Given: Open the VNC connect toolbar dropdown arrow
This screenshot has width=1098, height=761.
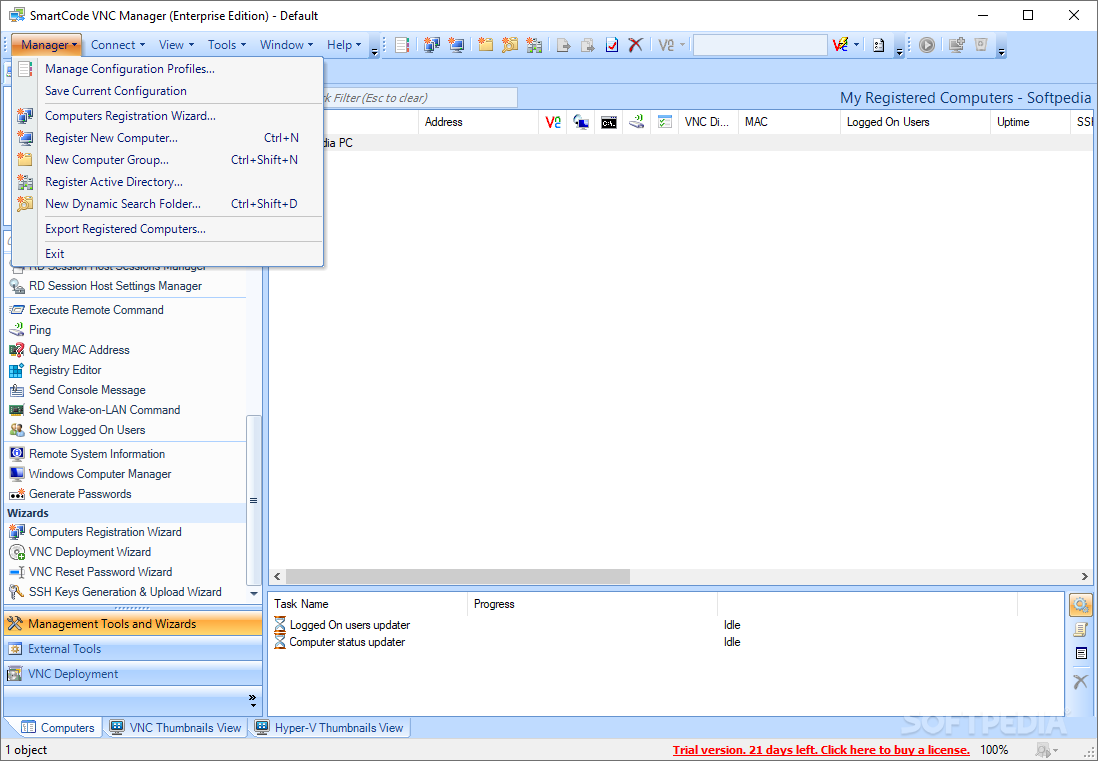Looking at the screenshot, I should [683, 45].
